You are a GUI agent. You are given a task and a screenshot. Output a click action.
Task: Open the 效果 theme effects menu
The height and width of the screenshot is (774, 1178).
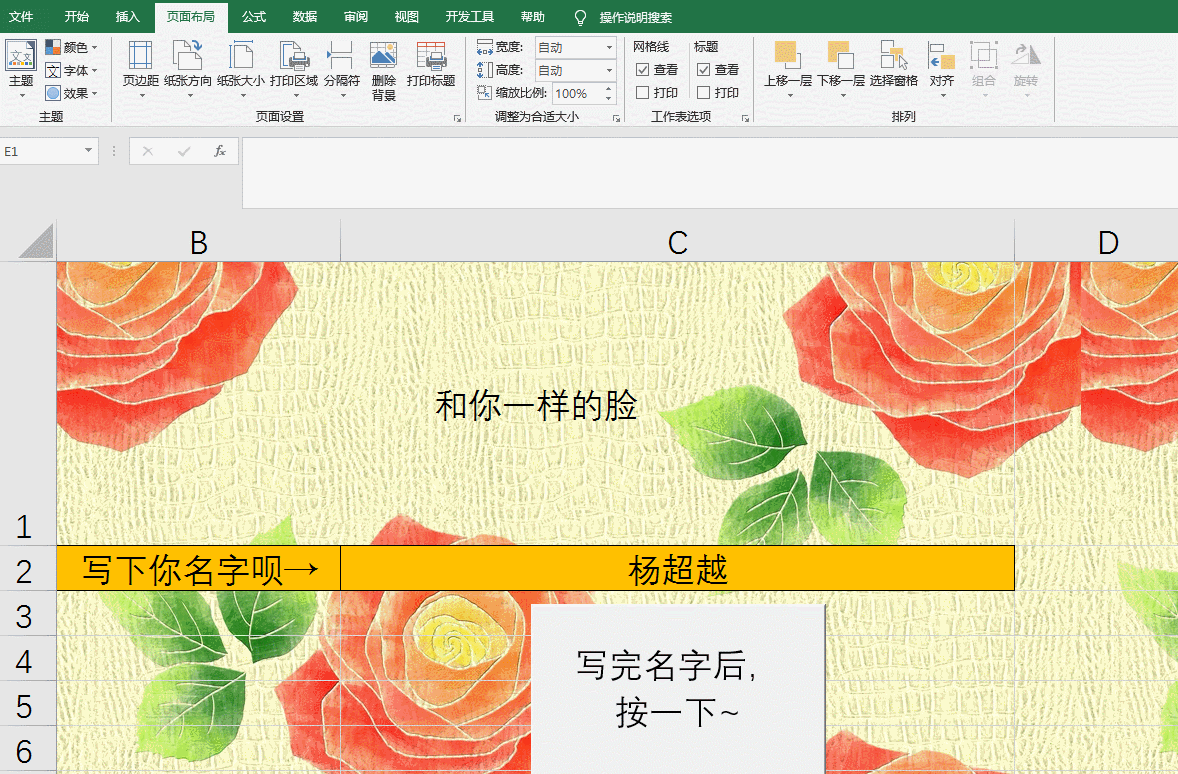click(x=71, y=93)
